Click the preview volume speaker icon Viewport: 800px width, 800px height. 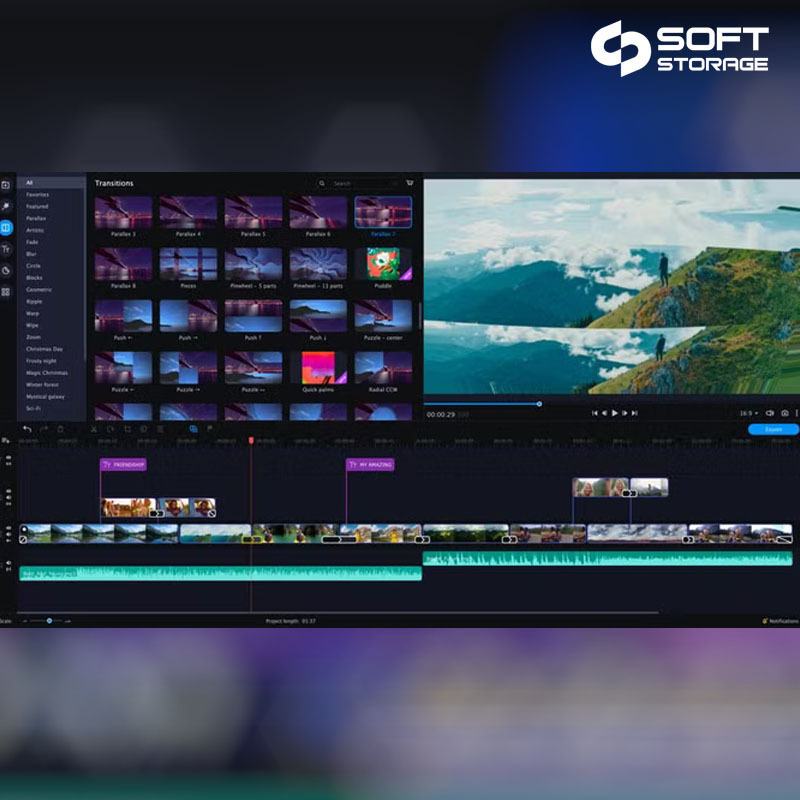pos(770,413)
